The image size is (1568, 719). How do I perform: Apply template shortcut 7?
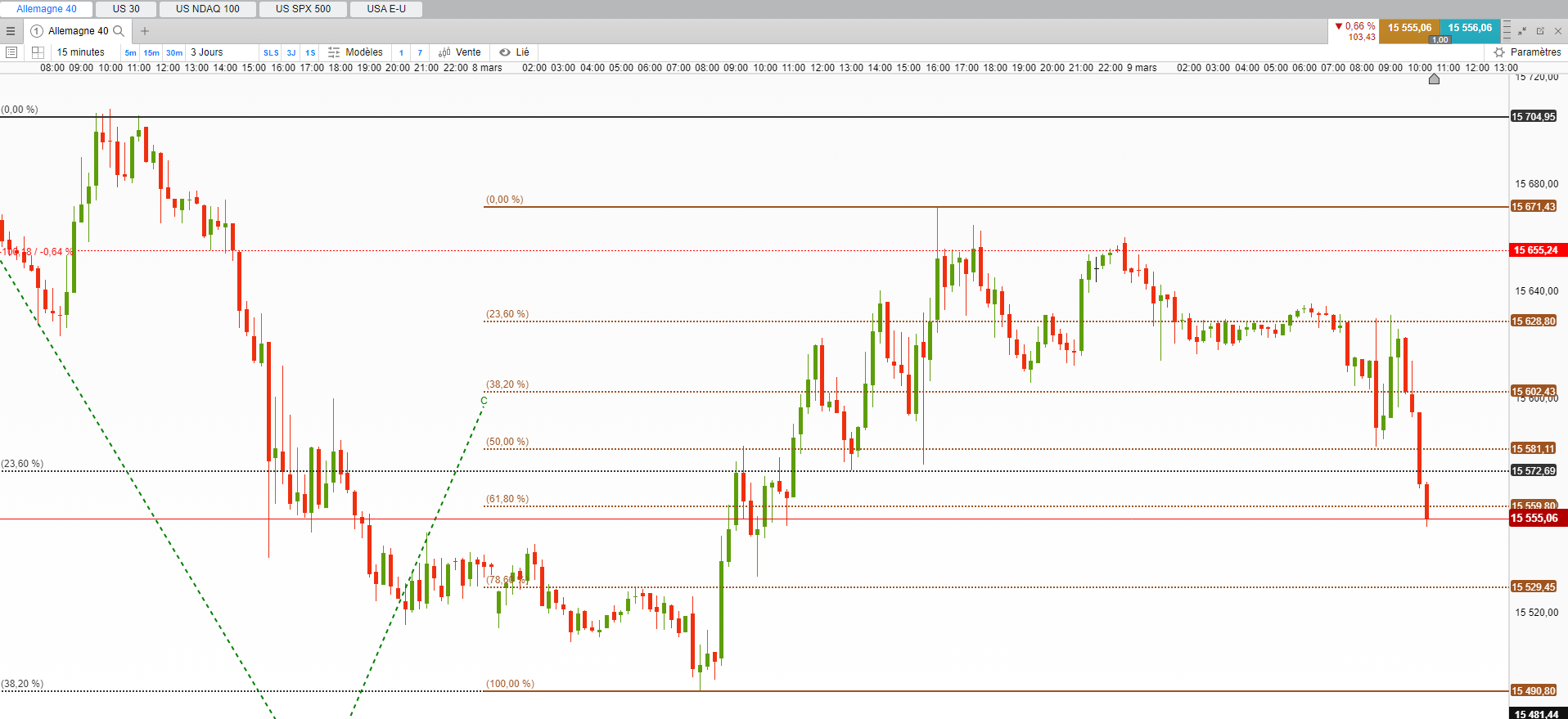(420, 53)
